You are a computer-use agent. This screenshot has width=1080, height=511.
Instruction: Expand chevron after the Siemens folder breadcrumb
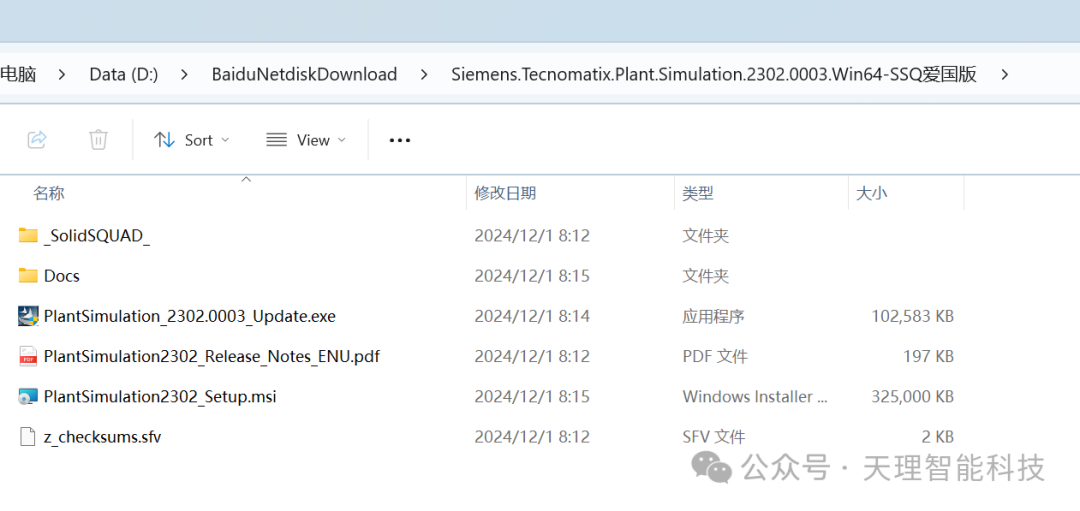(1005, 74)
